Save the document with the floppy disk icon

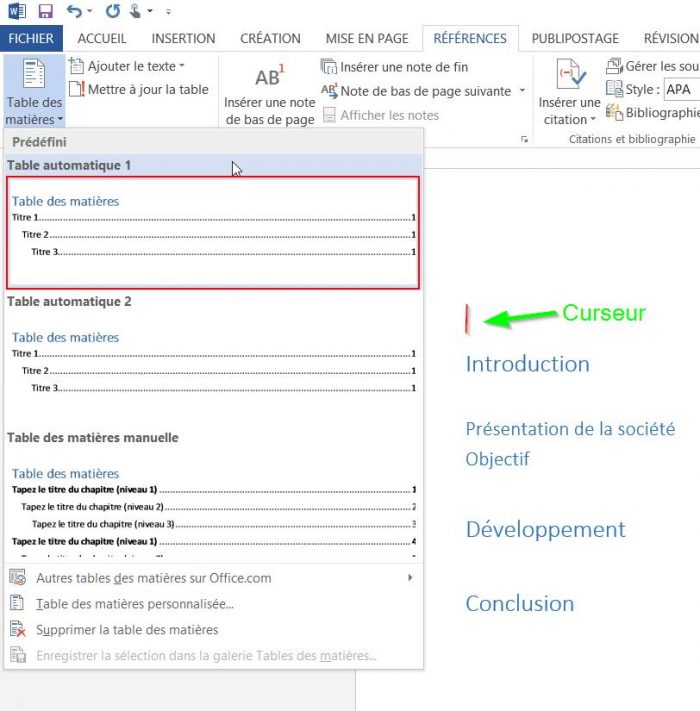point(45,11)
